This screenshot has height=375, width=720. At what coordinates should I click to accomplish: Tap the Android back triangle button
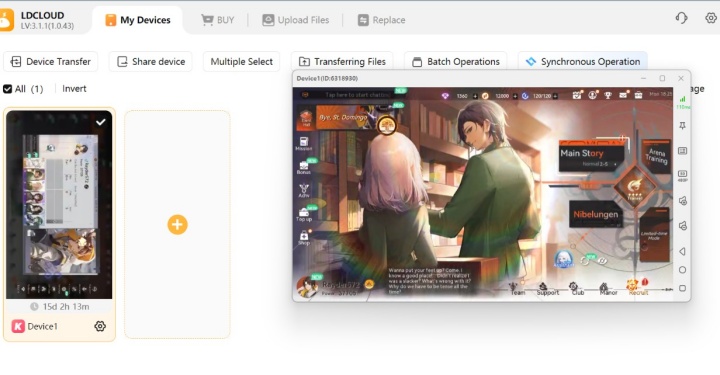point(682,251)
